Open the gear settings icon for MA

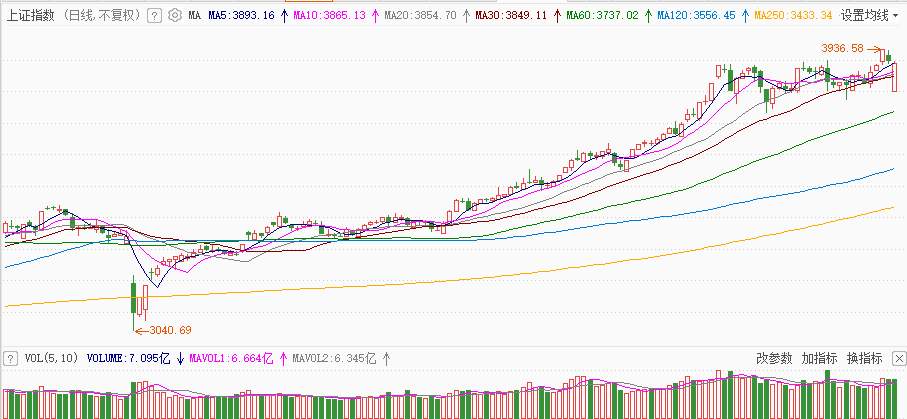175,16
